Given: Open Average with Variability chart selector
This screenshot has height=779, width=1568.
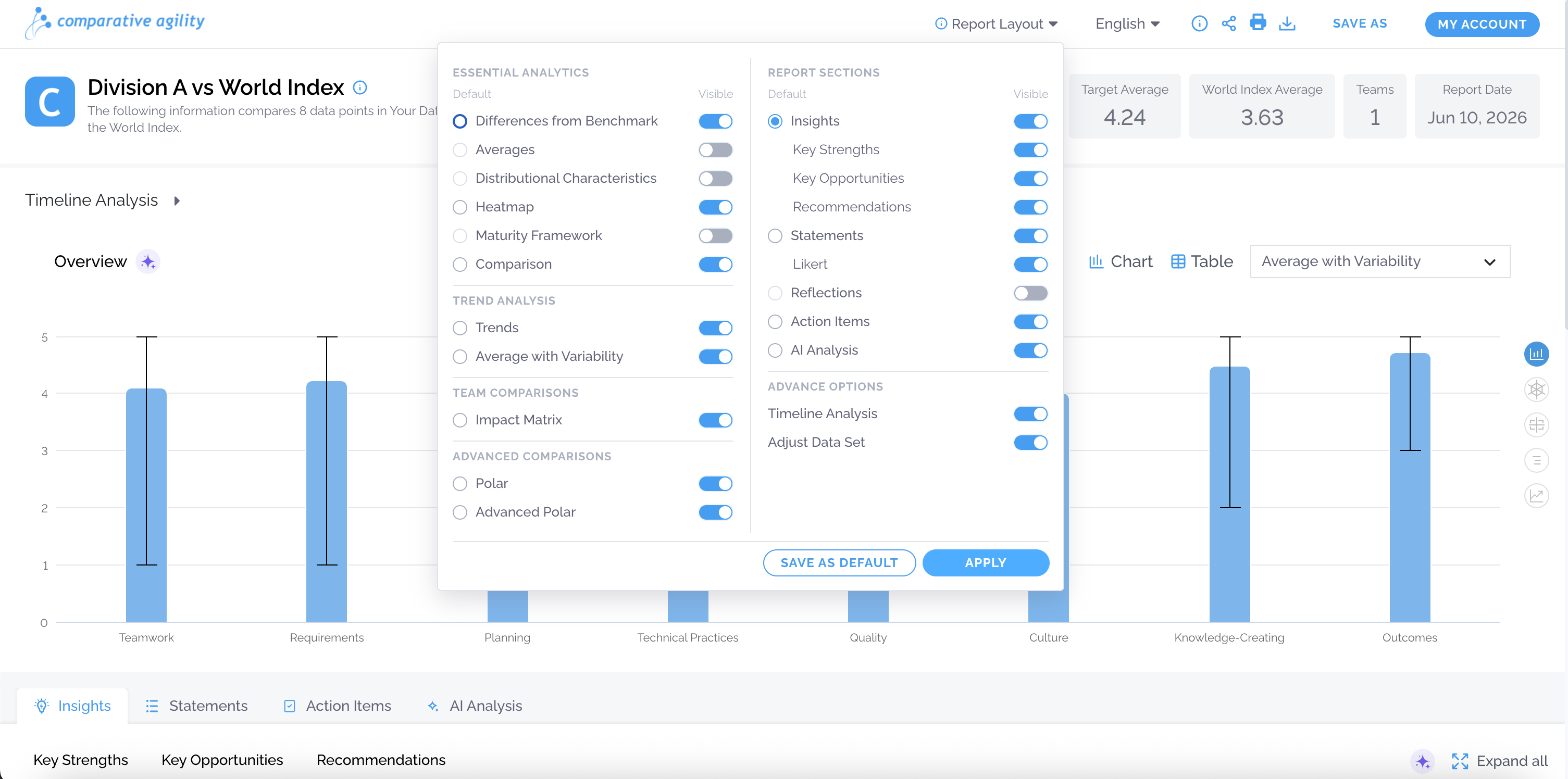Looking at the screenshot, I should tap(1379, 262).
